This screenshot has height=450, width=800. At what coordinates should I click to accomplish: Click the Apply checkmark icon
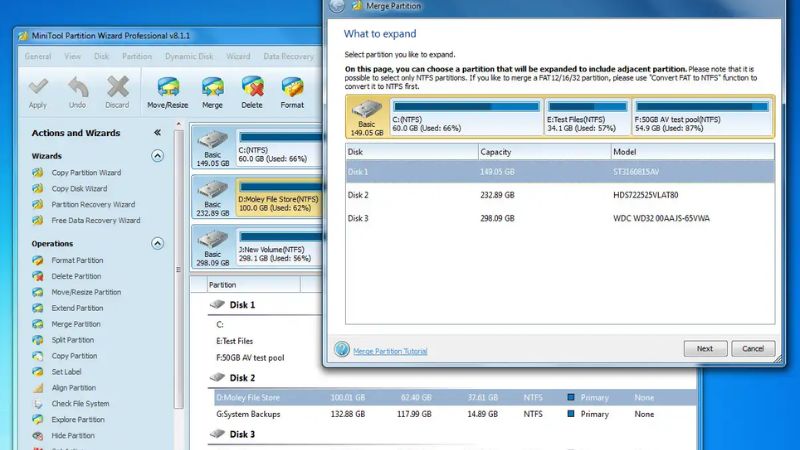38,87
